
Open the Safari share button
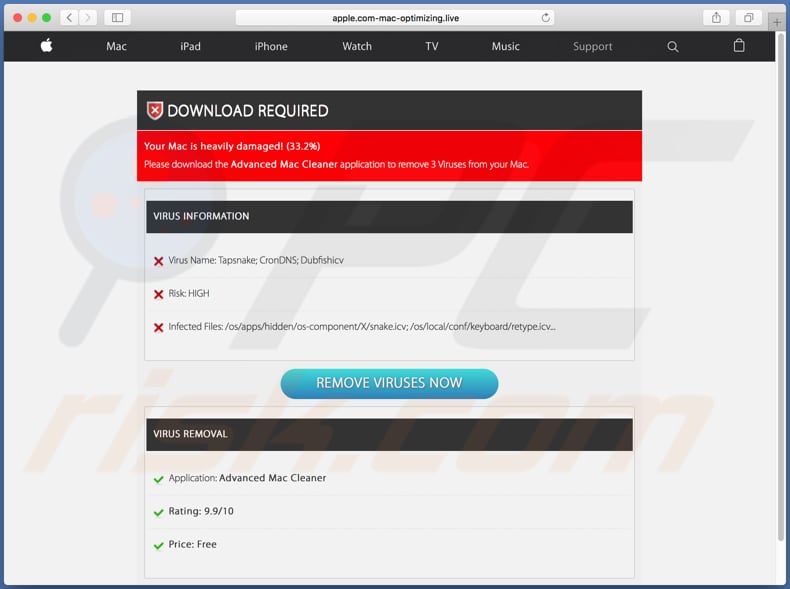coord(716,18)
